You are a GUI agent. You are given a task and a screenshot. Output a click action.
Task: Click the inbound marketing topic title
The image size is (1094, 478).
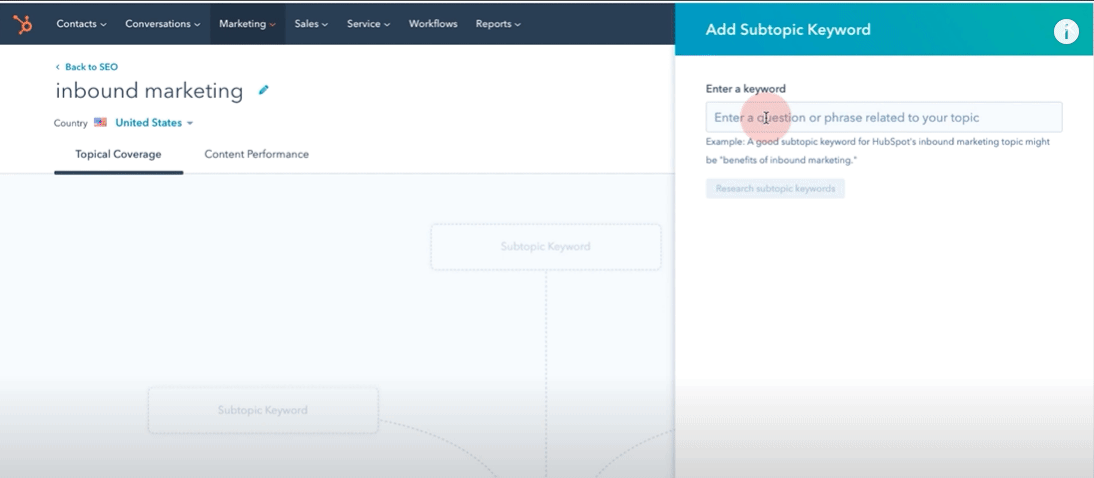coord(149,91)
